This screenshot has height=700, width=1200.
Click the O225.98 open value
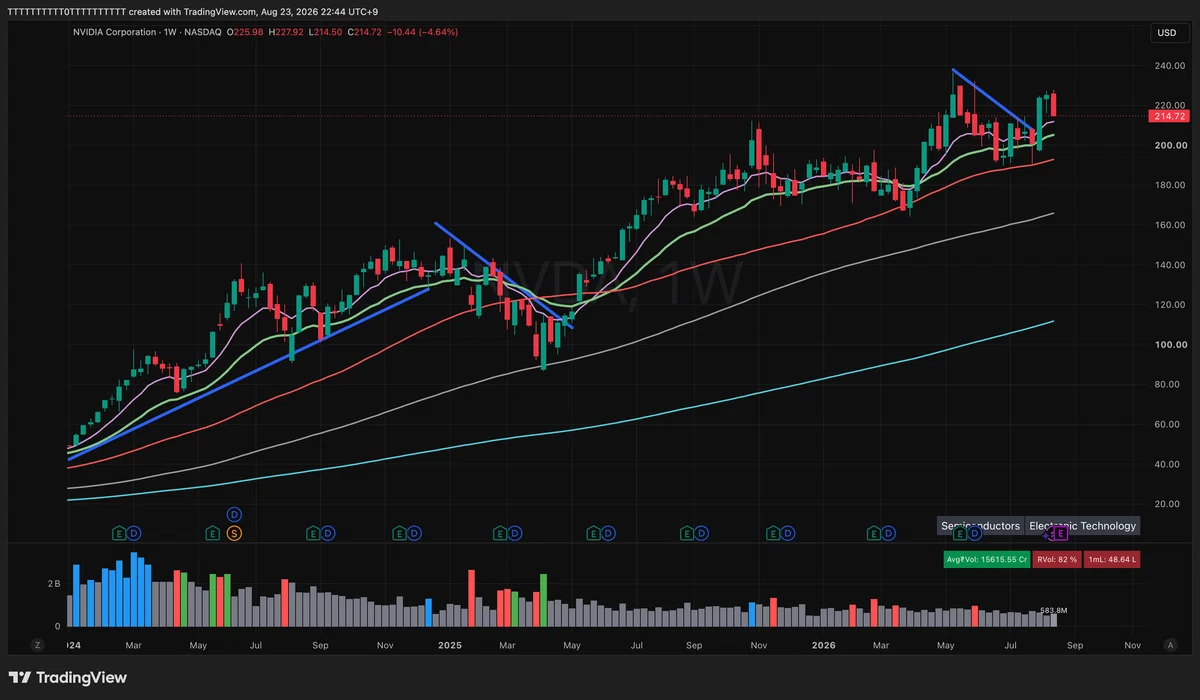pyautogui.click(x=245, y=33)
